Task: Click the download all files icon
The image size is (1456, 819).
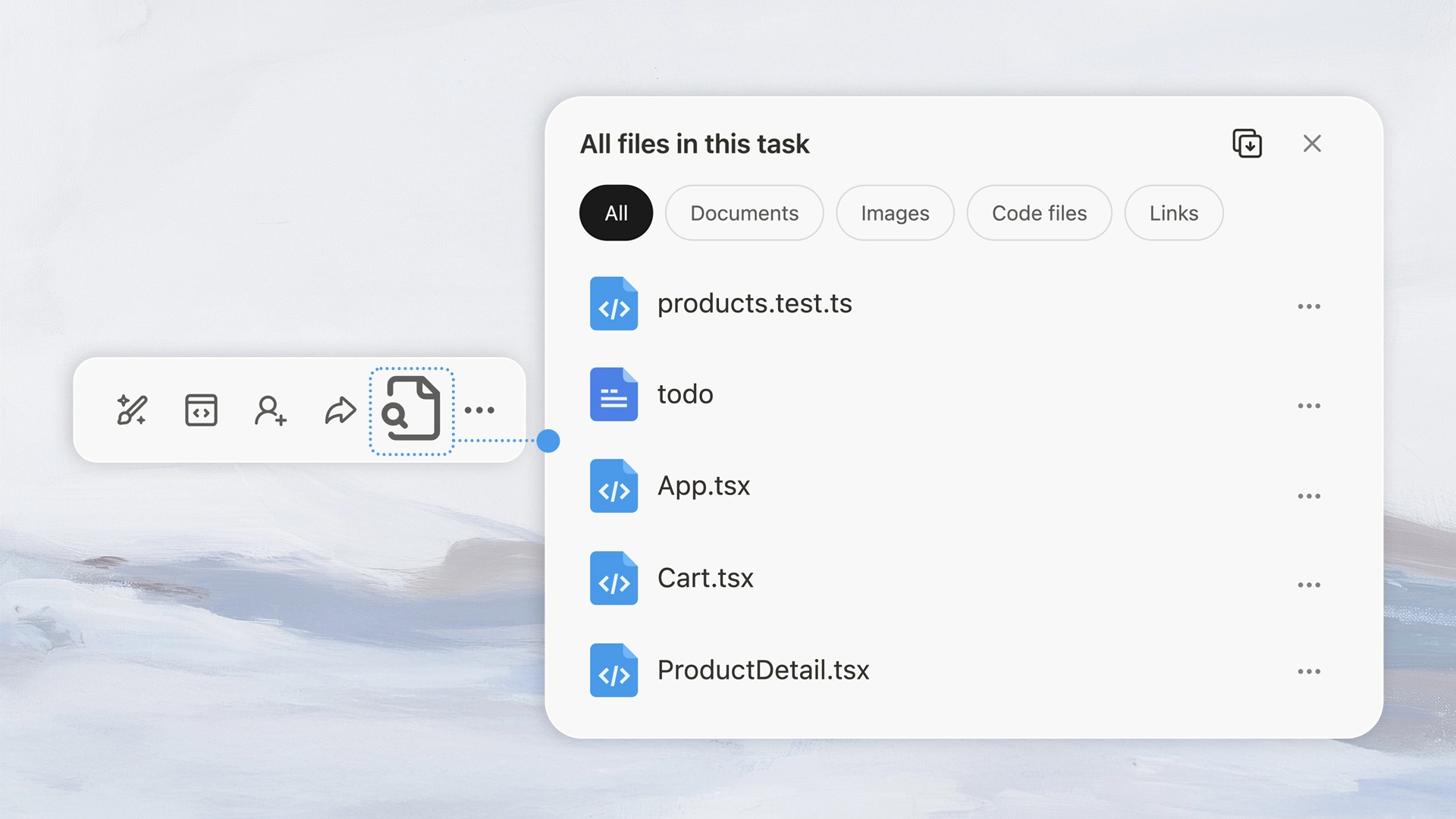Action: tap(1247, 143)
